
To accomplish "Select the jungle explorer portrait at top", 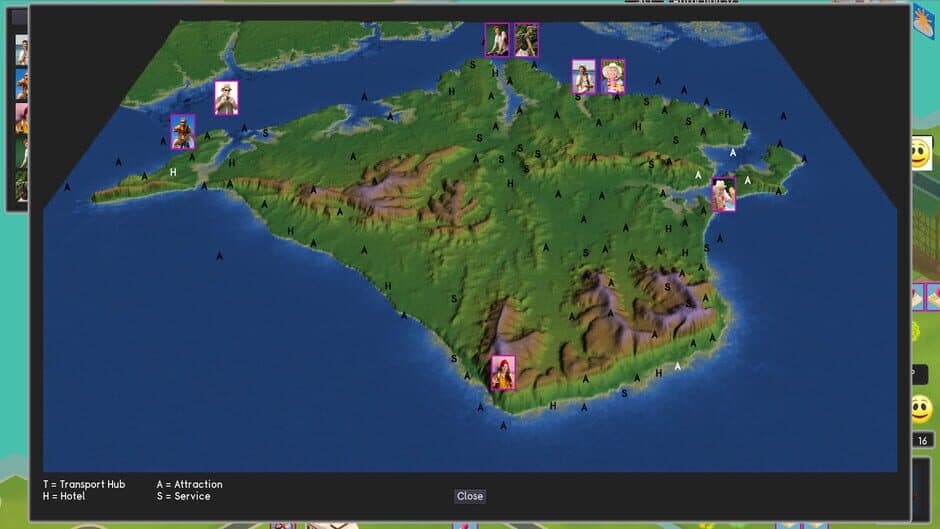I will pyautogui.click(x=526, y=40).
